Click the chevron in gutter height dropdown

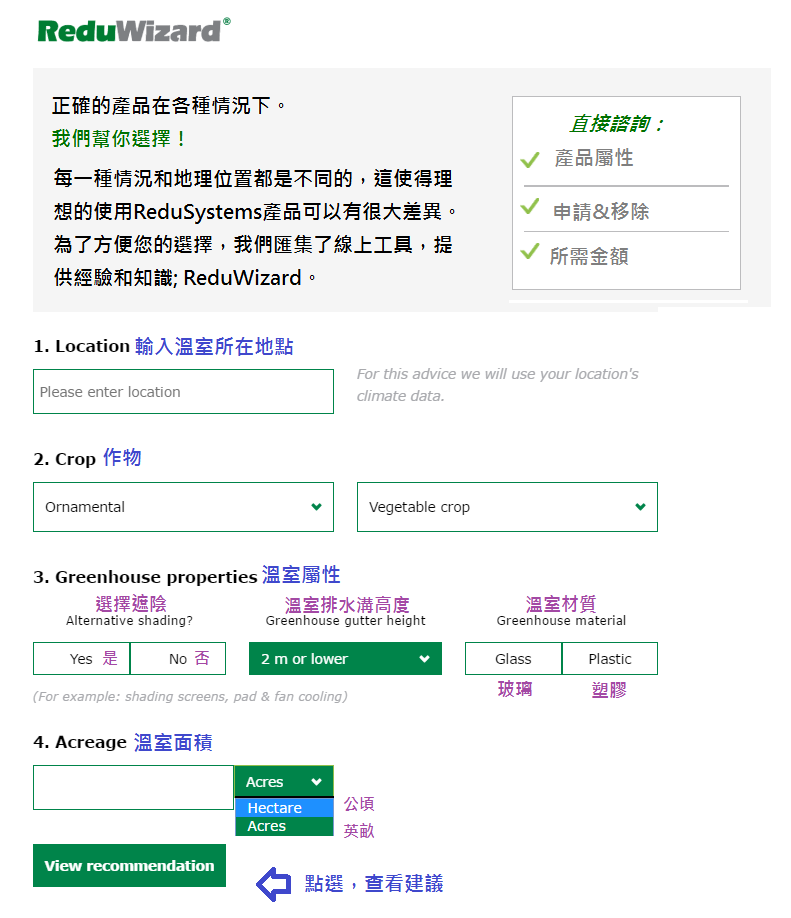(424, 659)
